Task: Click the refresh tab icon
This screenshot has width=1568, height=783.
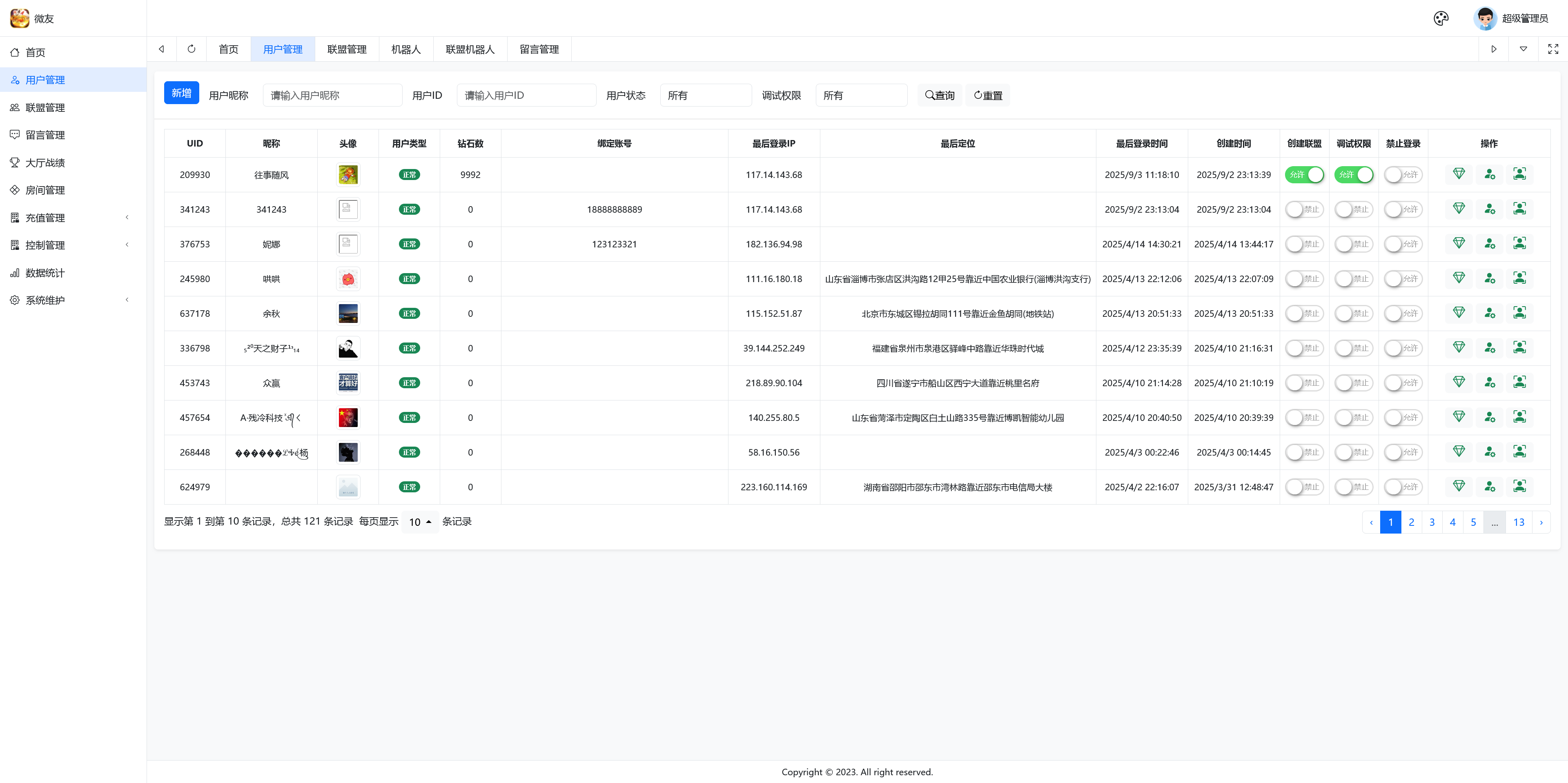Action: [191, 49]
